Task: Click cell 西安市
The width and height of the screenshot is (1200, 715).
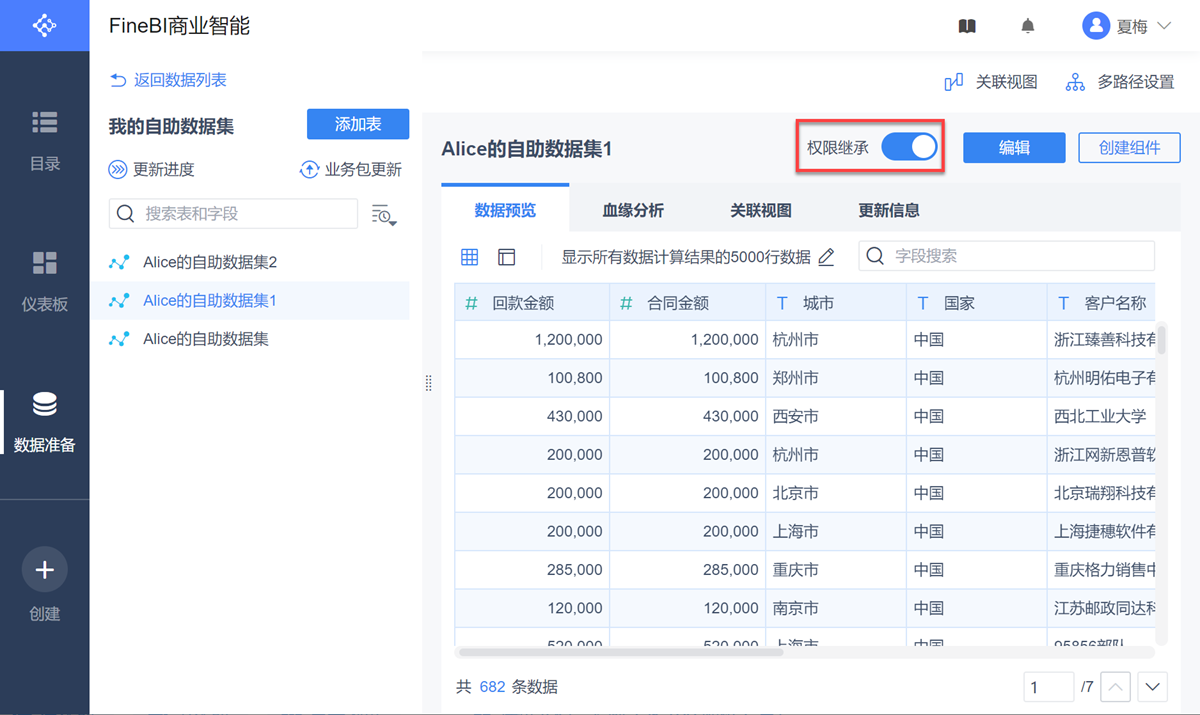Action: click(836, 416)
